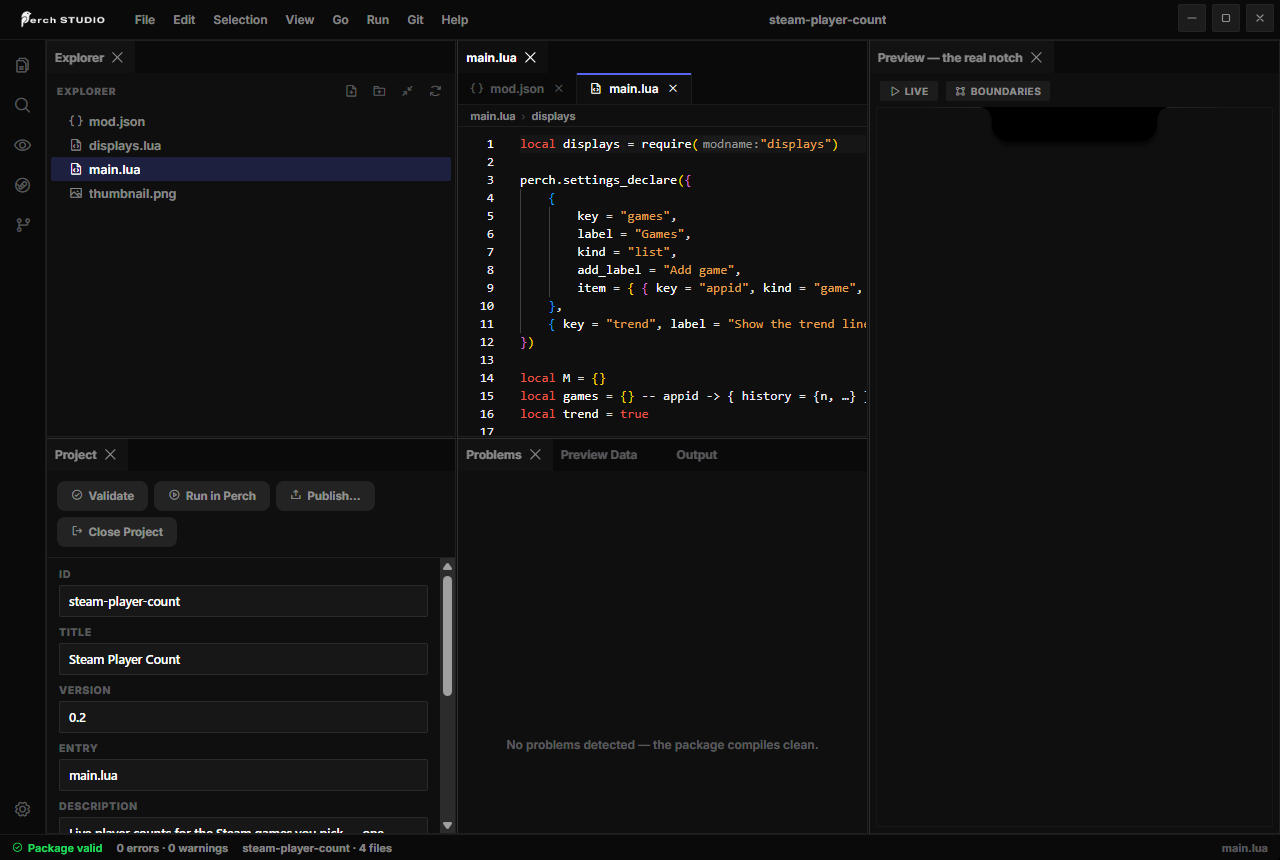
Task: Select the Problems tab
Action: click(494, 455)
